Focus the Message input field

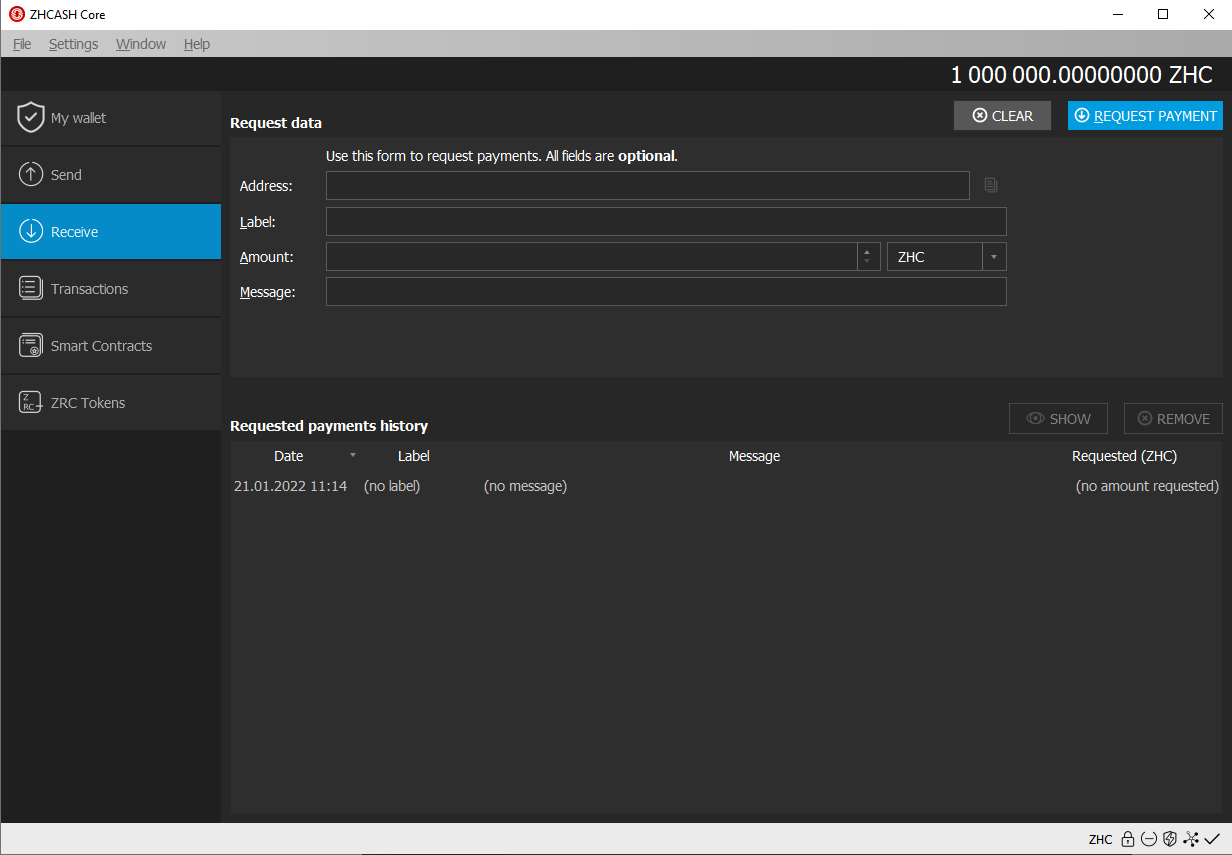(666, 292)
